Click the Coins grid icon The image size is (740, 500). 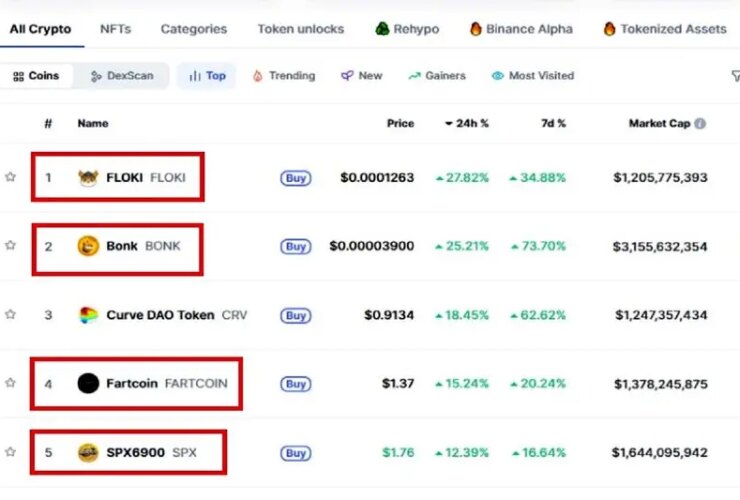point(18,76)
